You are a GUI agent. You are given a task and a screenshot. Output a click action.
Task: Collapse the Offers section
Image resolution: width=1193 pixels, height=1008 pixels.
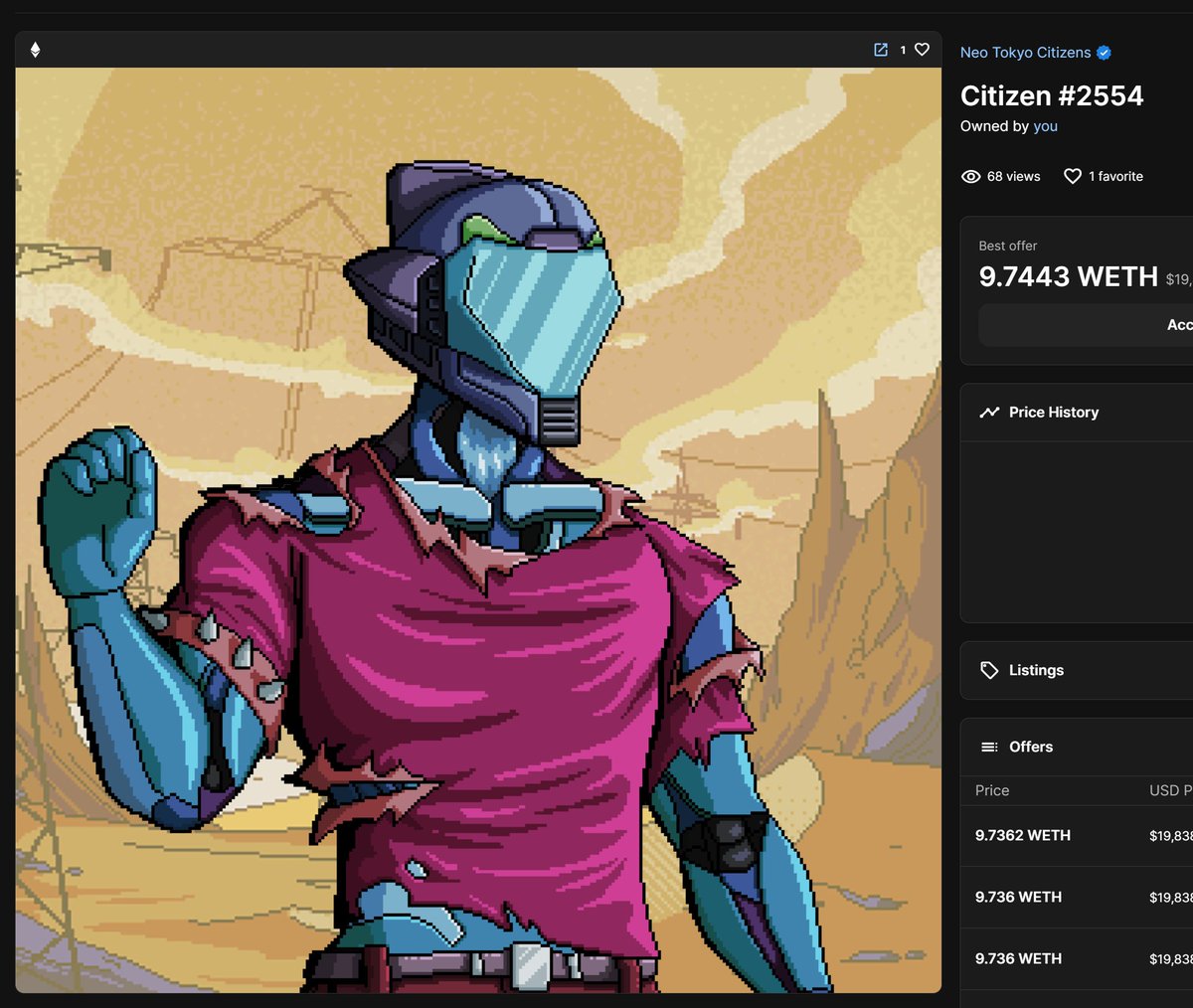[1077, 748]
